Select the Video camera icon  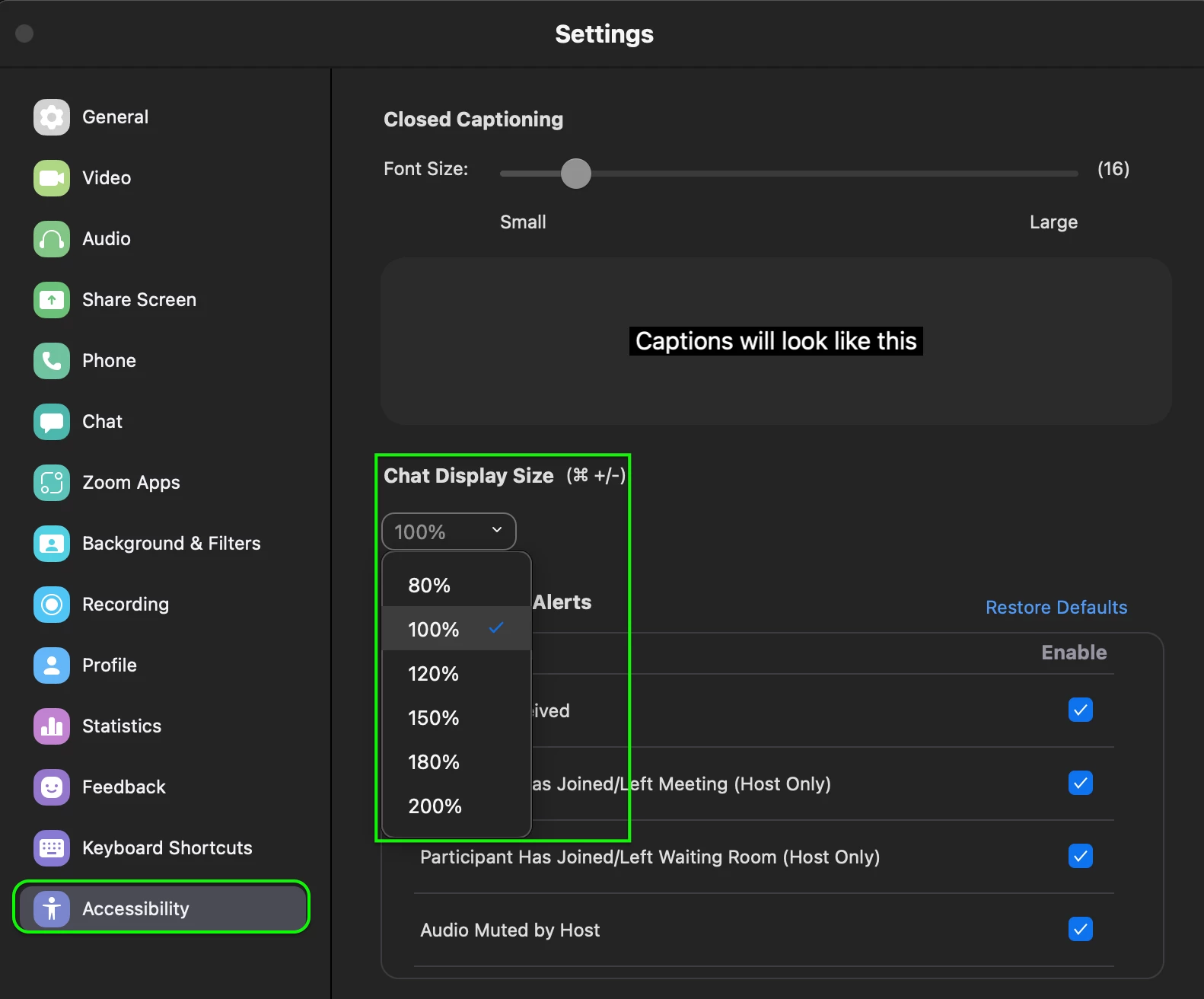click(52, 178)
